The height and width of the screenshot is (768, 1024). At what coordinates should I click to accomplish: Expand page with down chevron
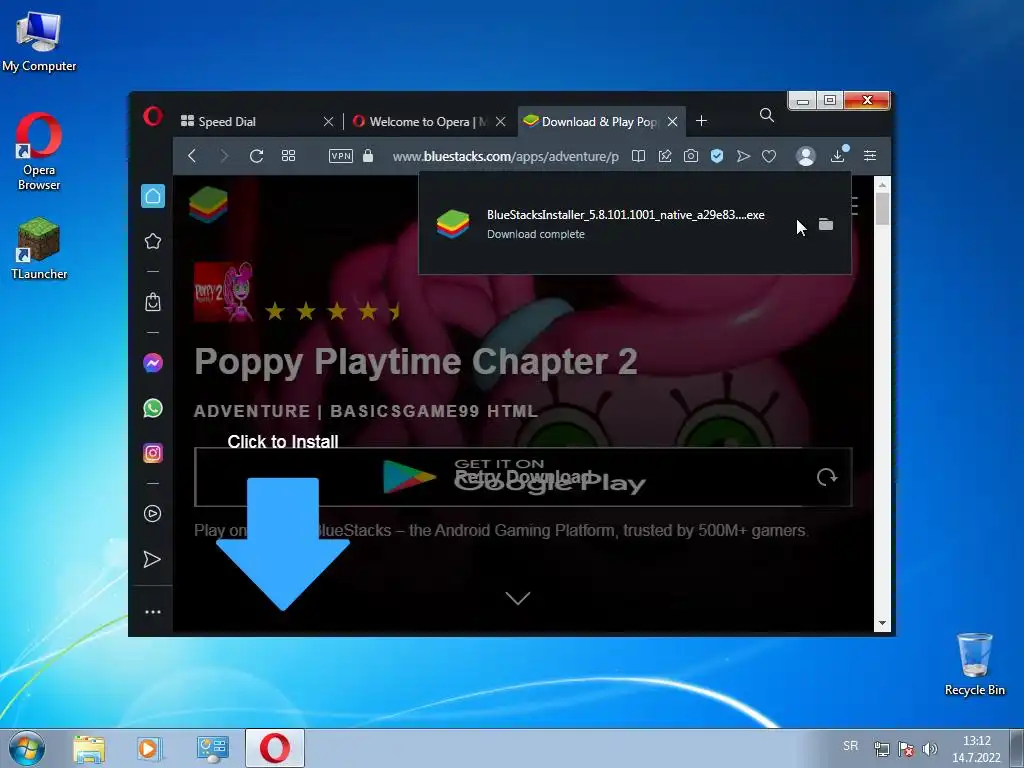tap(518, 598)
